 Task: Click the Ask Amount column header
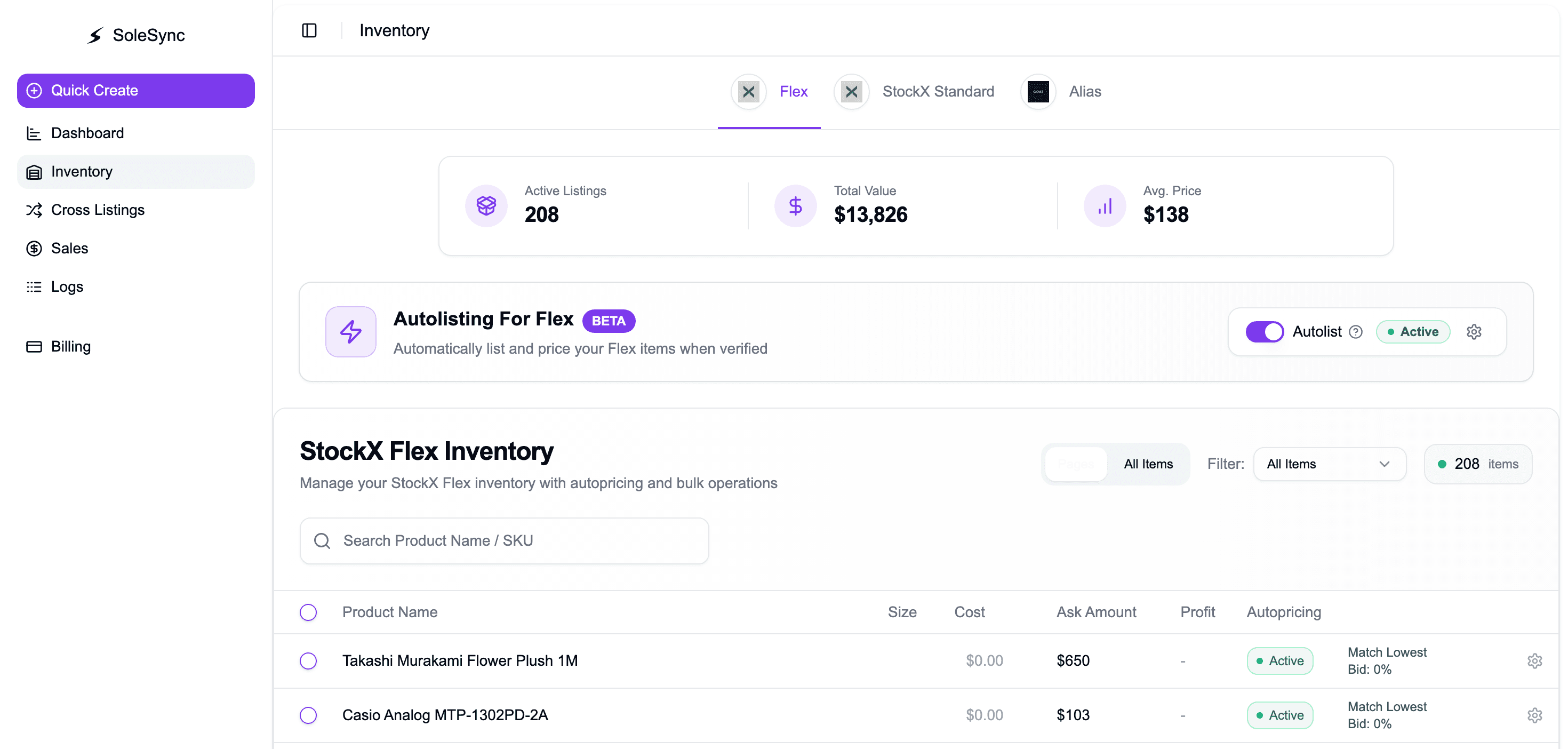[x=1095, y=612]
